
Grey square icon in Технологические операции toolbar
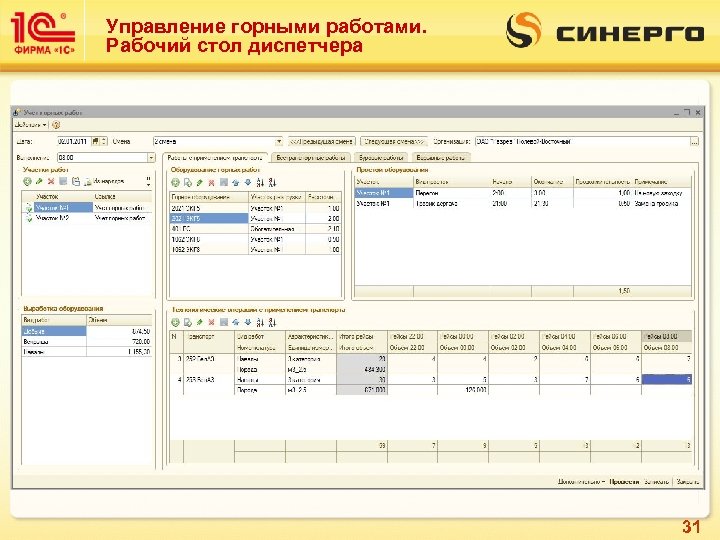pyautogui.click(x=224, y=322)
